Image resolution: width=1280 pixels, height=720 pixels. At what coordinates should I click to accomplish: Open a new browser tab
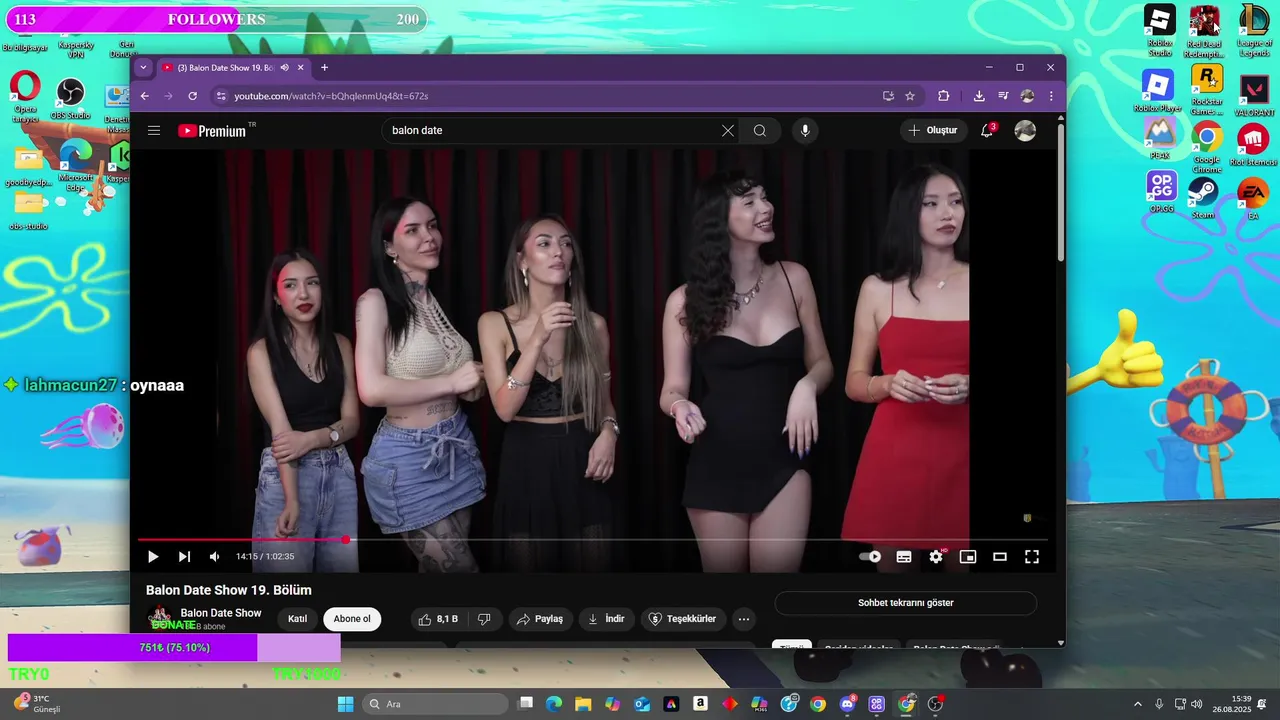pos(324,67)
